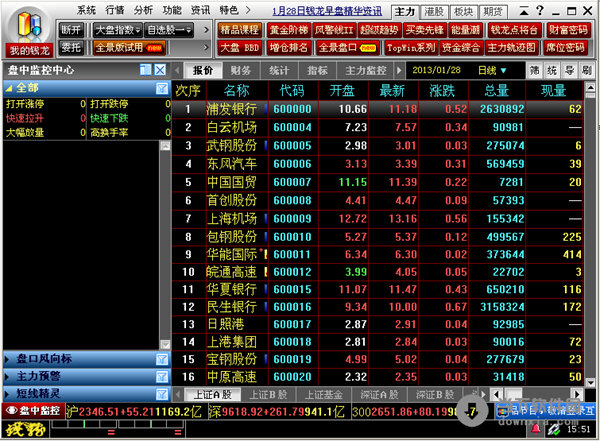Expand the 短线精灵 section
Image resolution: width=600 pixels, height=441 pixels.
7,394
